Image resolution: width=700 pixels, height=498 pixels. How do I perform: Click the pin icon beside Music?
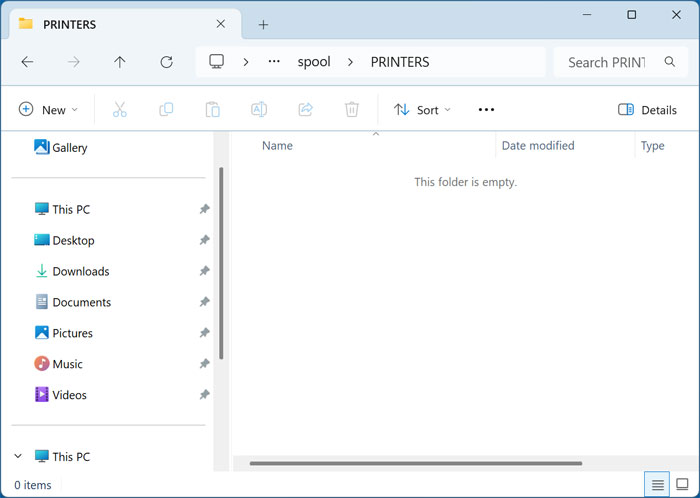tap(204, 364)
